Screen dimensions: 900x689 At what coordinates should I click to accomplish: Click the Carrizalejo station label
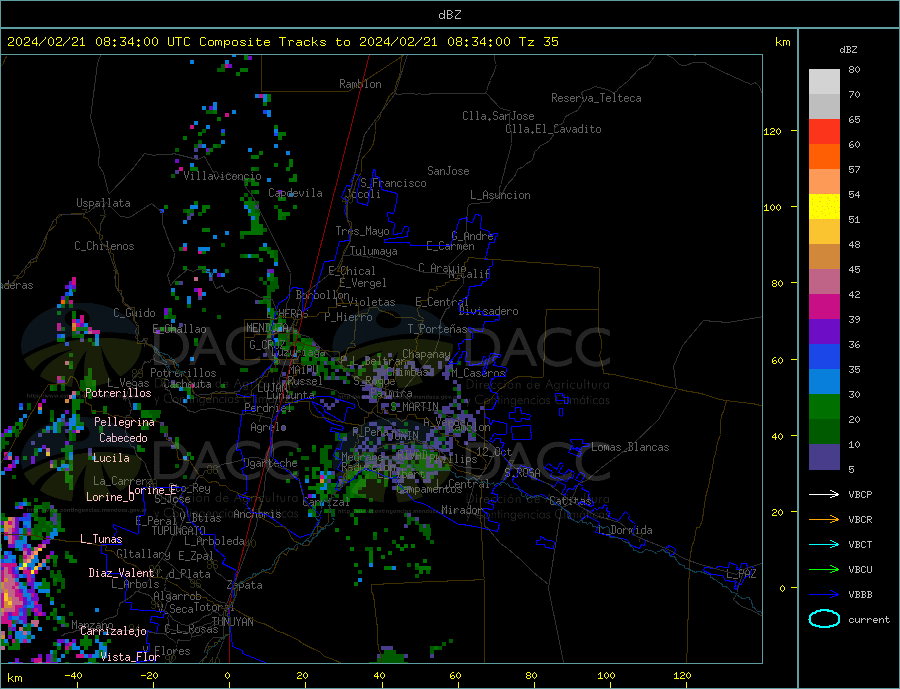(x=113, y=632)
